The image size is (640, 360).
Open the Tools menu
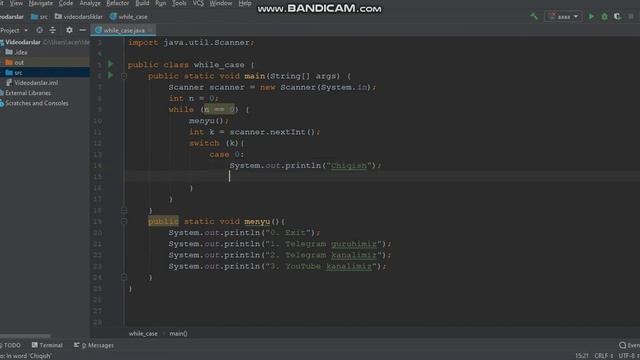[179, 3]
